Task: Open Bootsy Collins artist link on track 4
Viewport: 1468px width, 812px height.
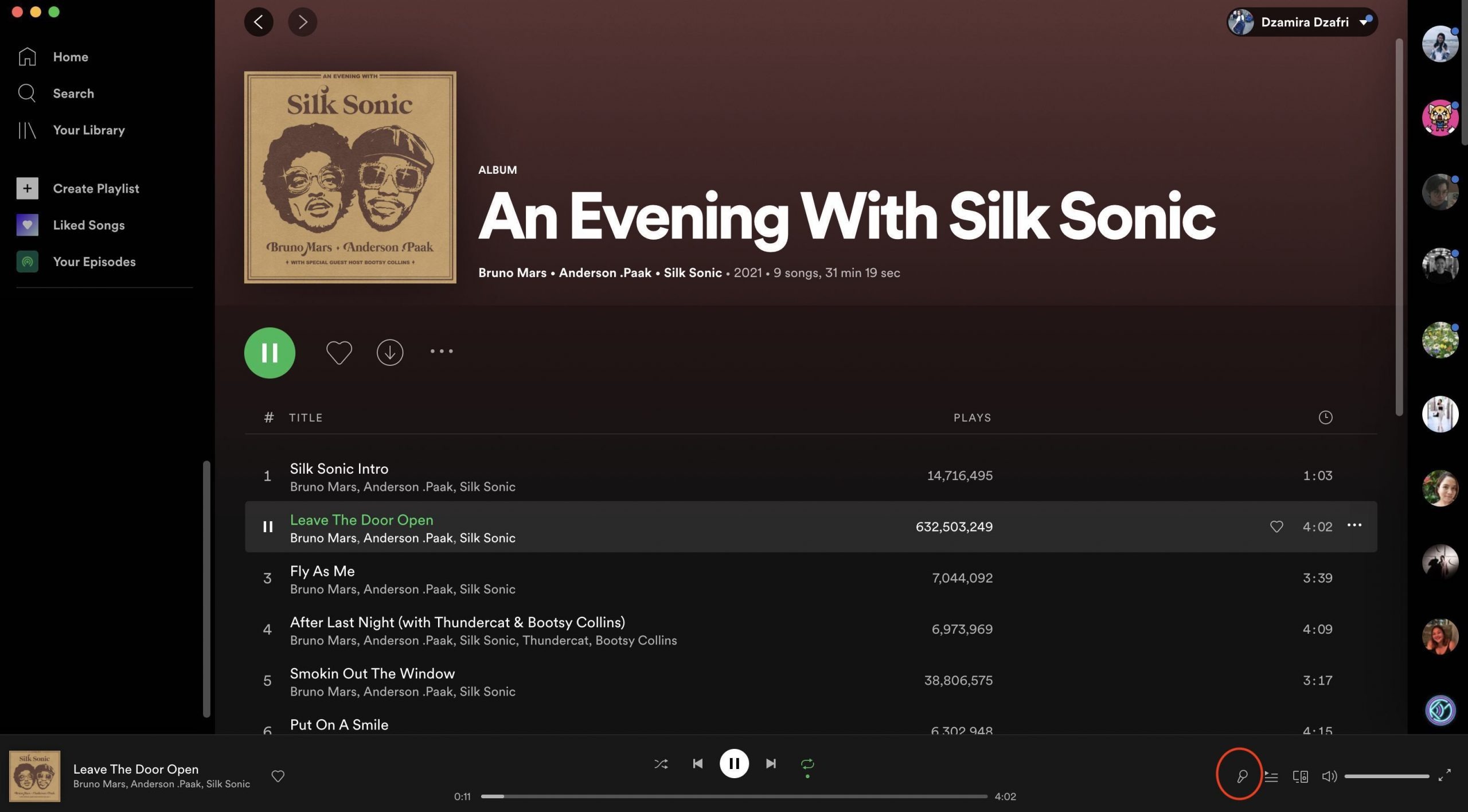Action: pyautogui.click(x=636, y=641)
